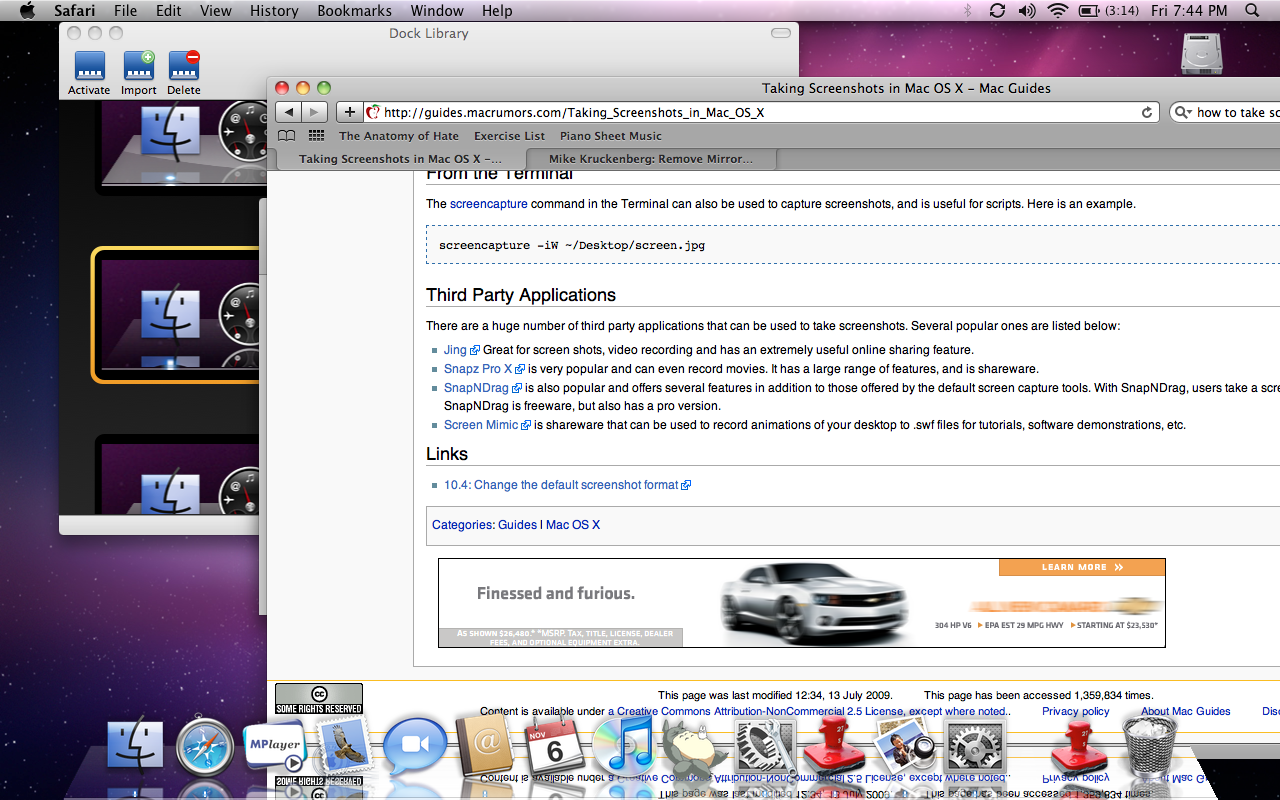Click the Creative Commons Some Rights Reserved badge
The height and width of the screenshot is (800, 1280).
[319, 698]
